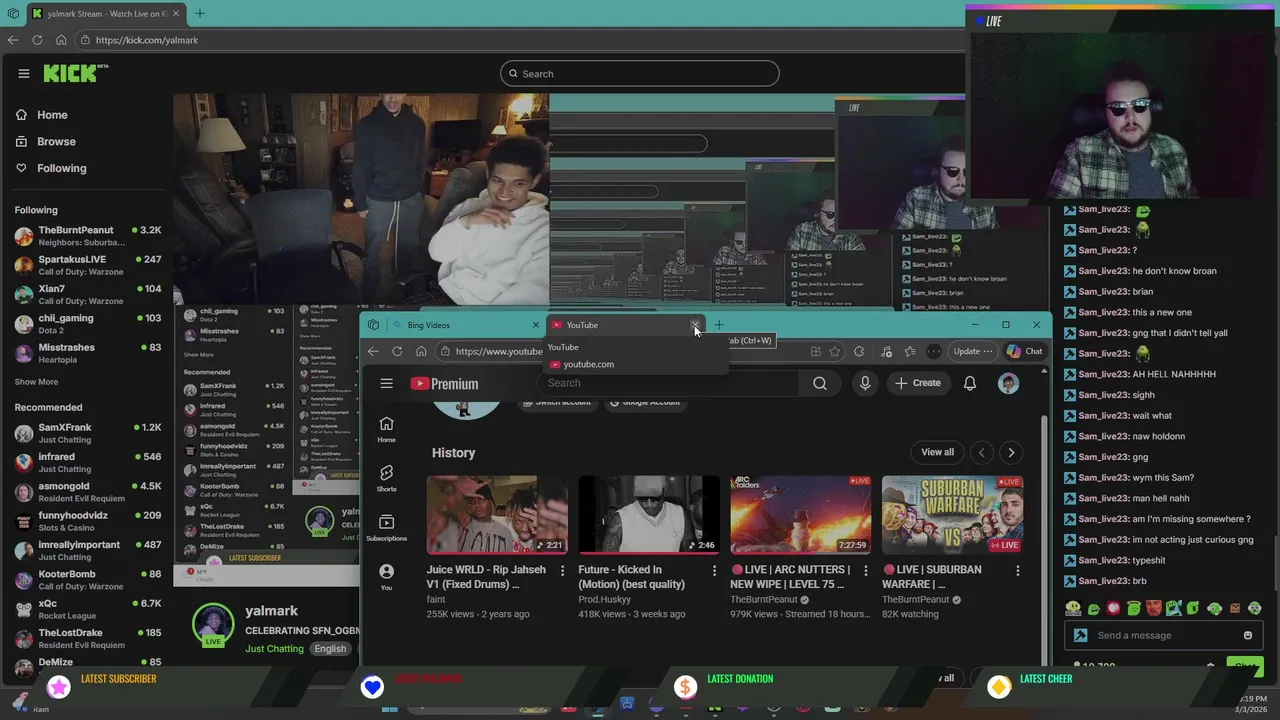Image resolution: width=1280 pixels, height=720 pixels.
Task: Click the Kick logo
Action: 75,73
